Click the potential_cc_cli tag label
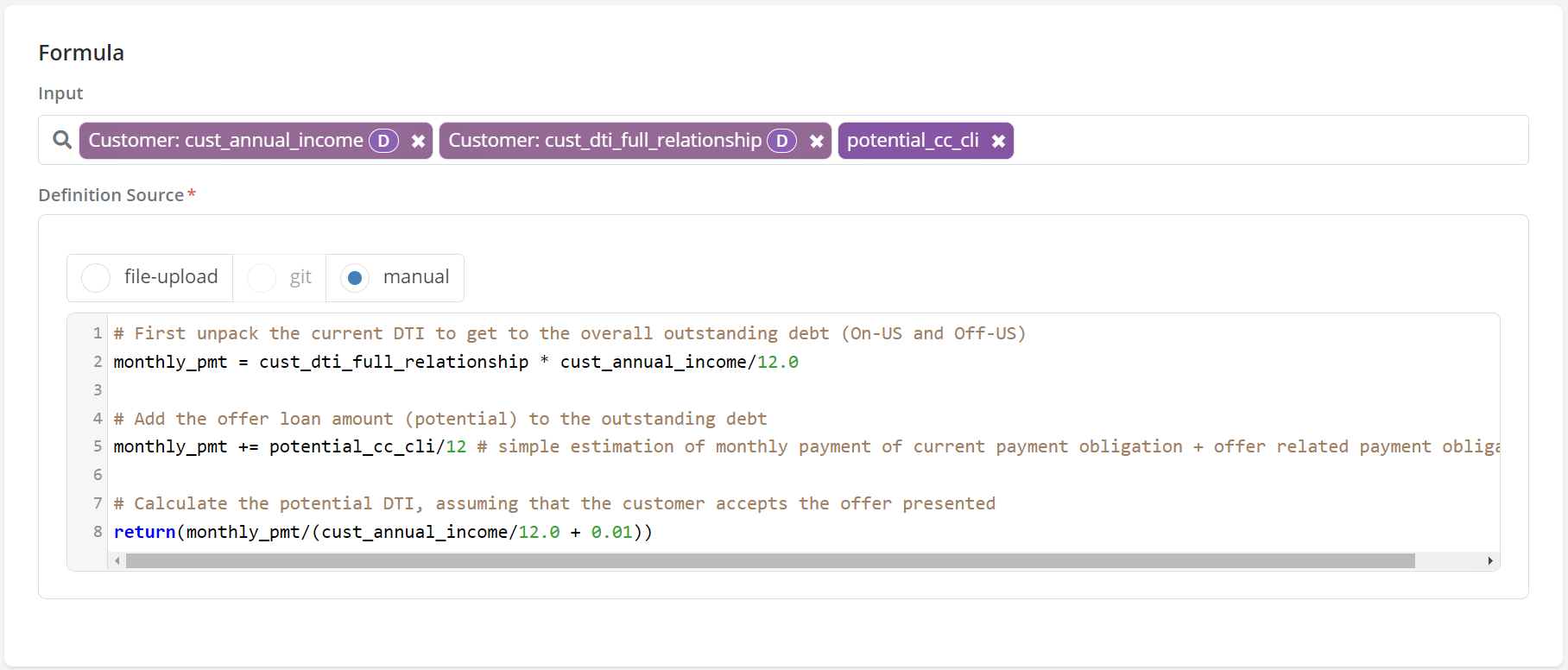 (913, 141)
